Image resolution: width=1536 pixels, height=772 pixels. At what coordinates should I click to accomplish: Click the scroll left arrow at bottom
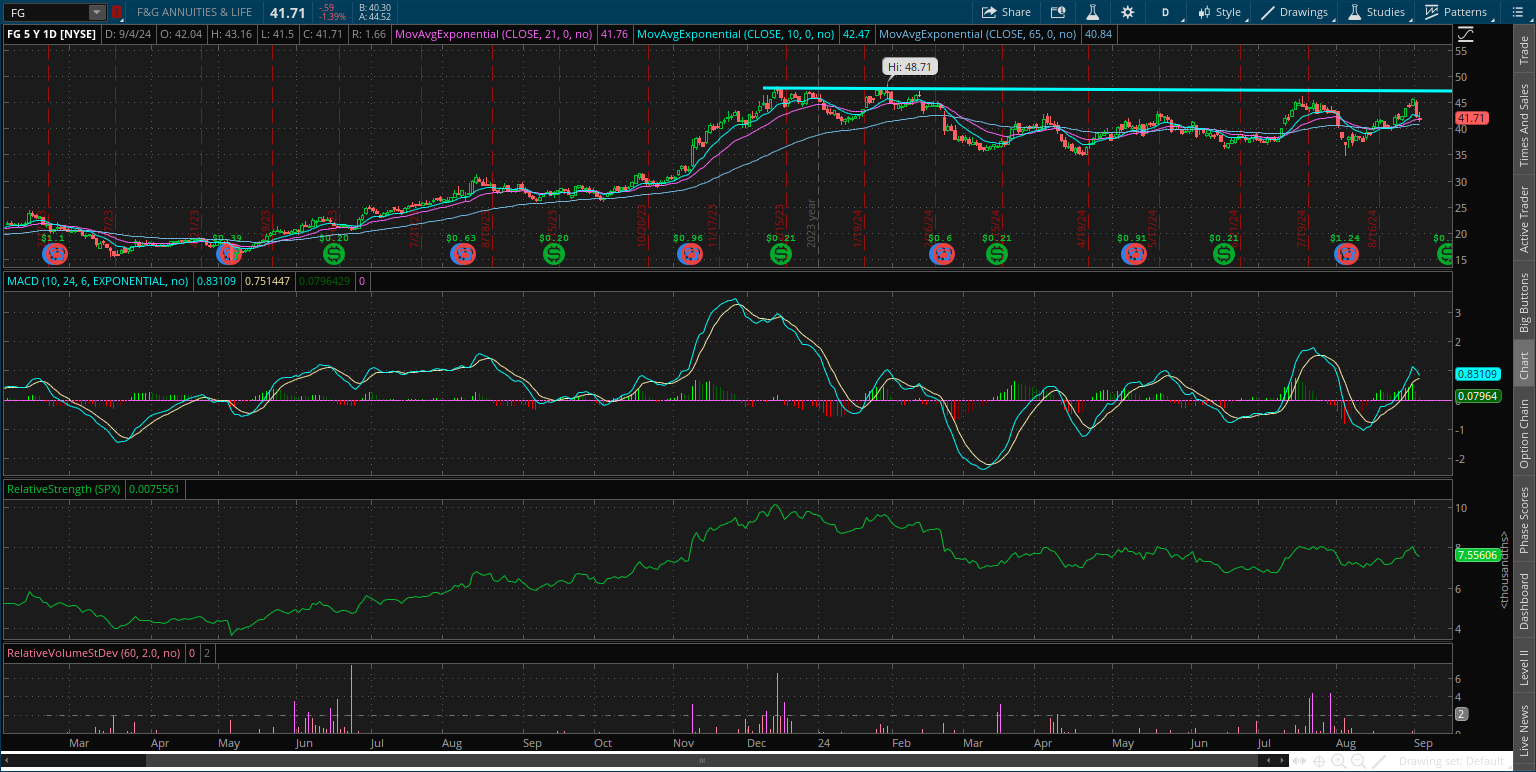coord(1270,761)
